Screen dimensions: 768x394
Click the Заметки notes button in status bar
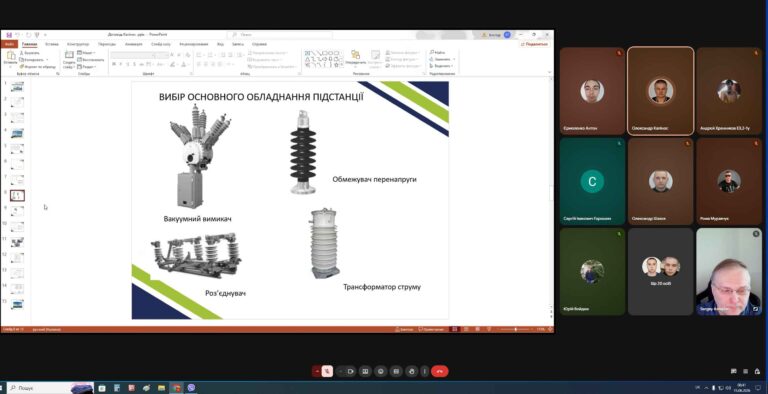(x=404, y=329)
